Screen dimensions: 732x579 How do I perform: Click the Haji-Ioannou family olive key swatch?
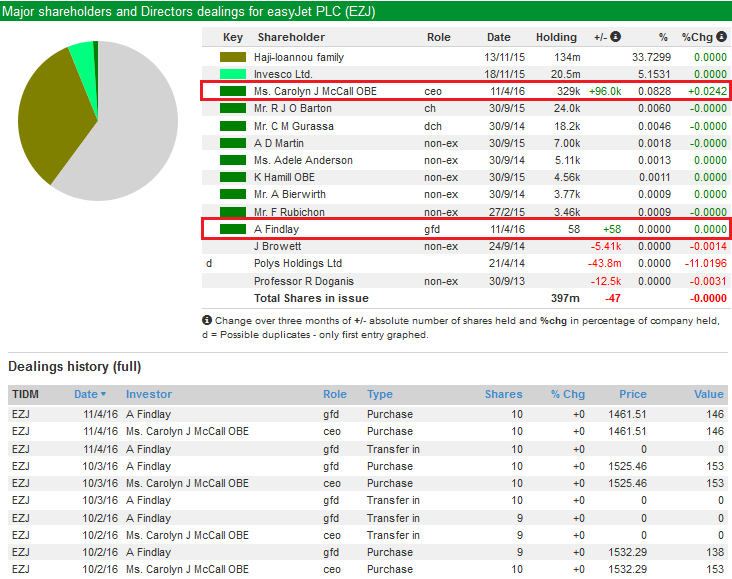(233, 57)
